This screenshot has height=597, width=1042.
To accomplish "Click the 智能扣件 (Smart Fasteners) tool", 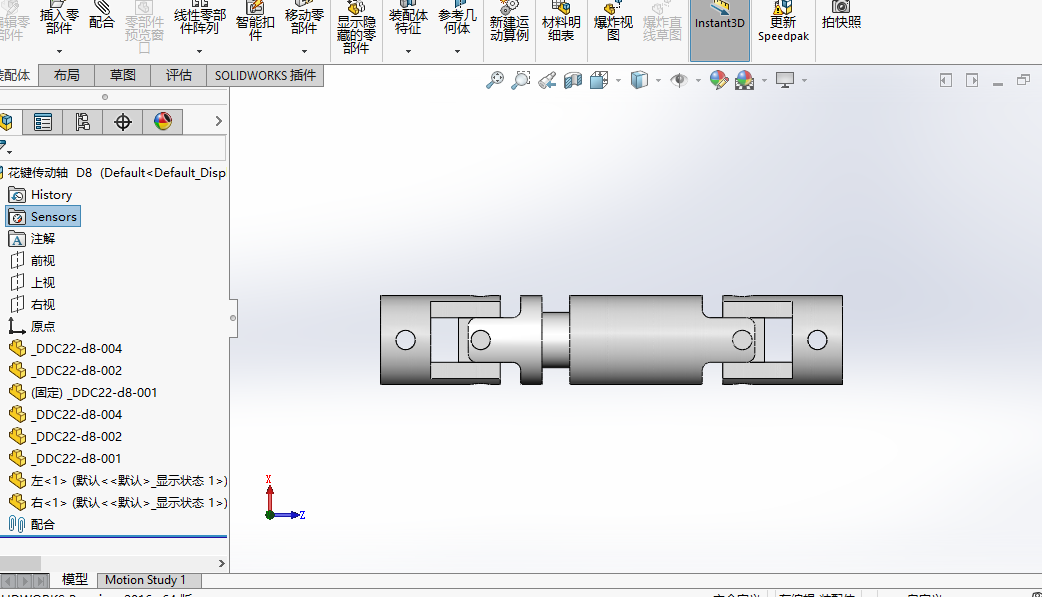I will [255, 21].
